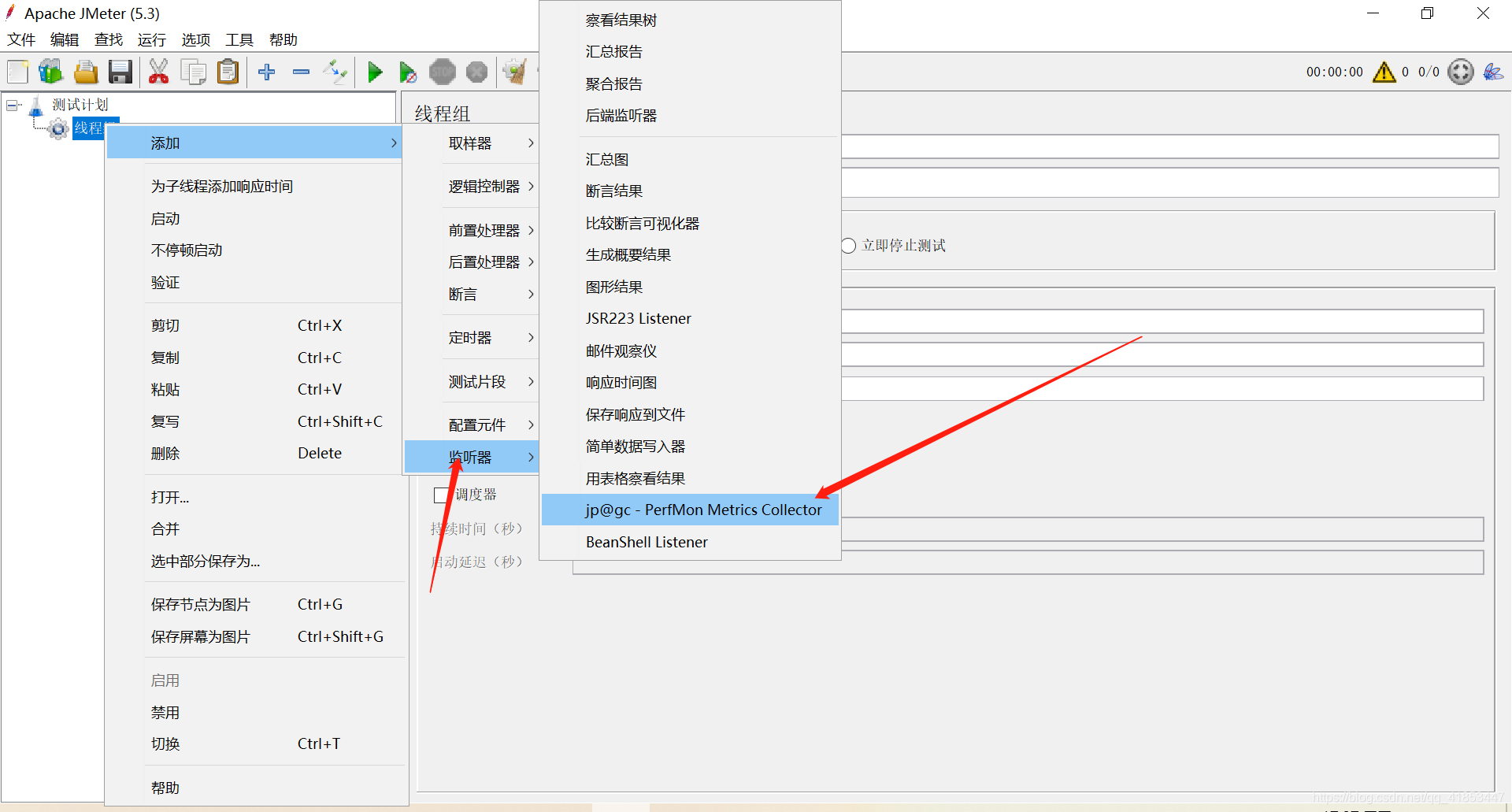Image resolution: width=1512 pixels, height=812 pixels.
Task: Expand the 添加 submenu
Action: tap(254, 143)
